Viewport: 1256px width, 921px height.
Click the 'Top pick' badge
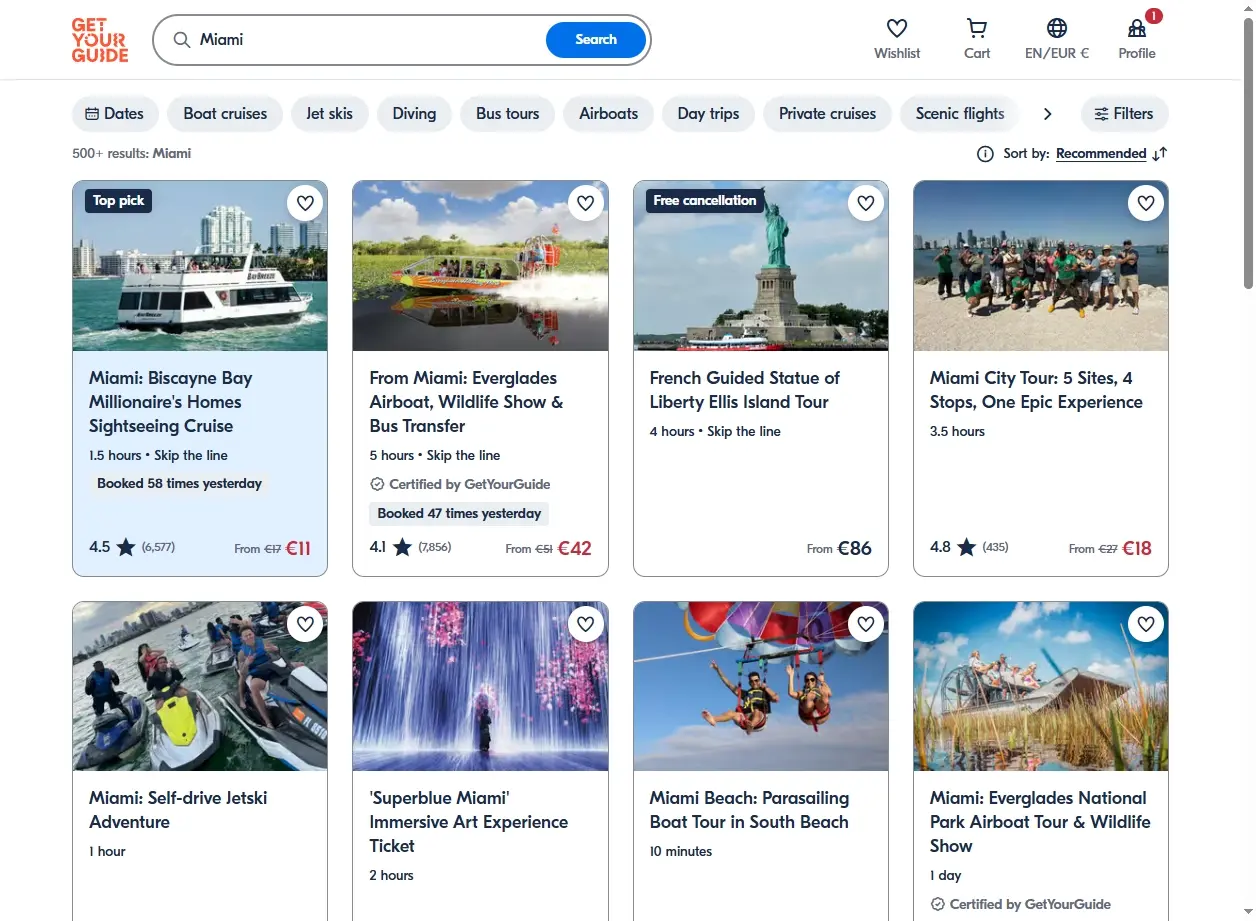pos(118,201)
